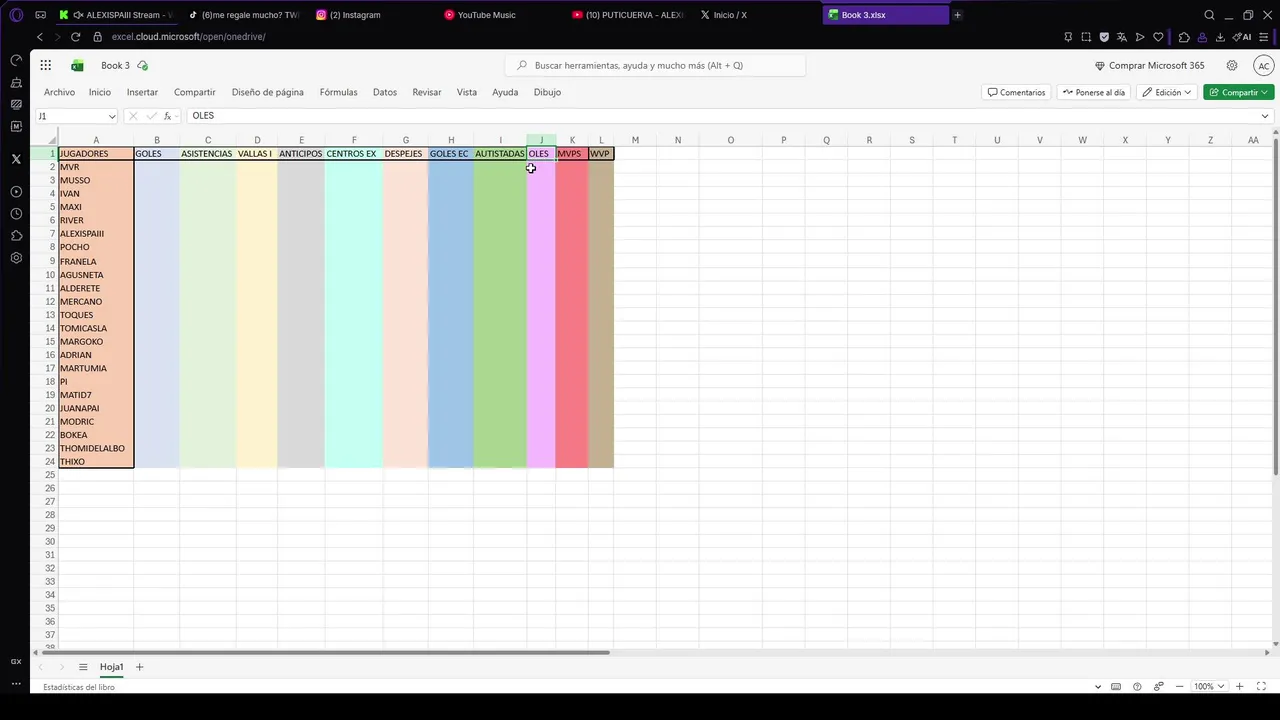Open the Fórmulas ribbon tab
1280x720 pixels.
(x=338, y=92)
